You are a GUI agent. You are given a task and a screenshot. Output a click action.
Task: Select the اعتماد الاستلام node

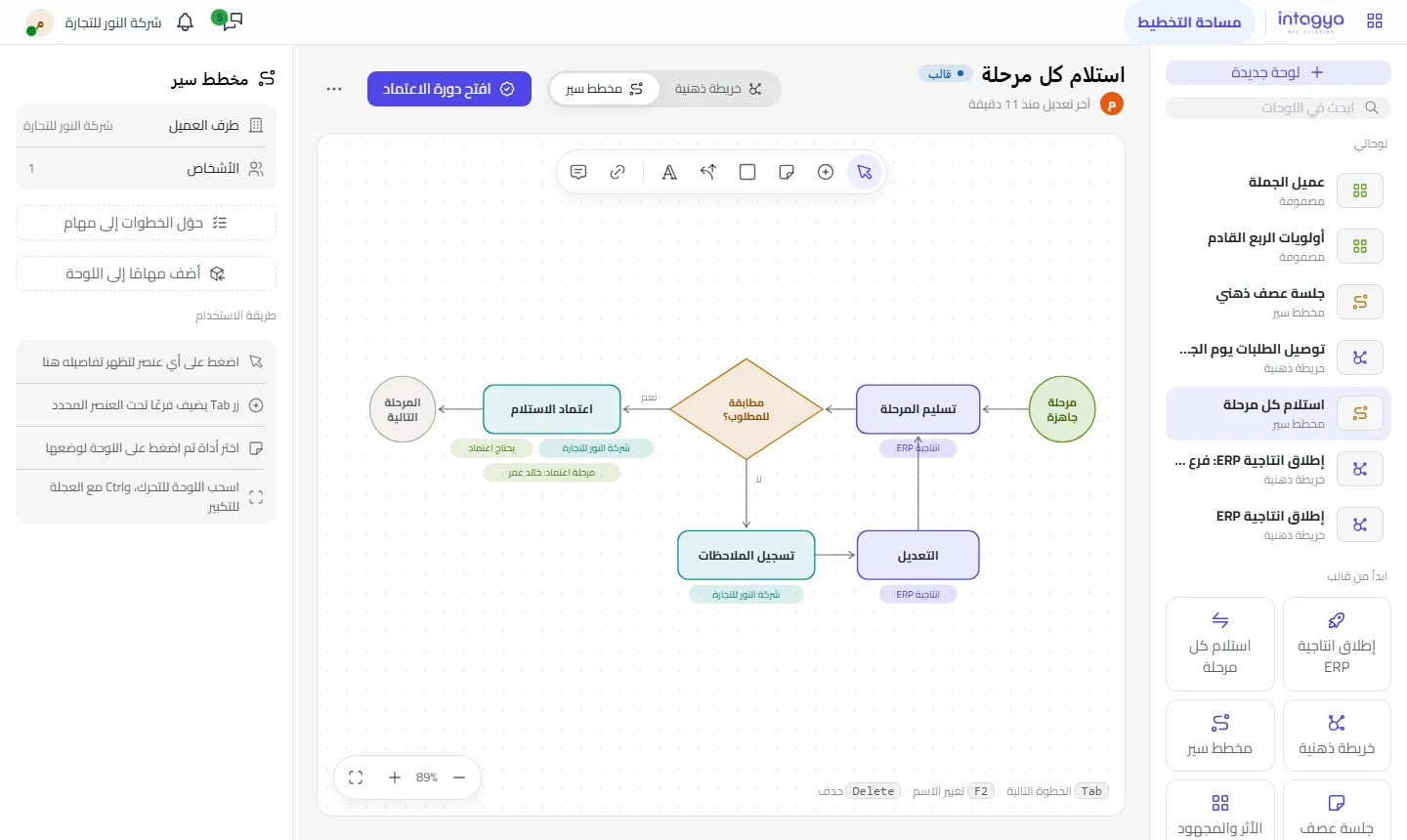click(x=552, y=409)
